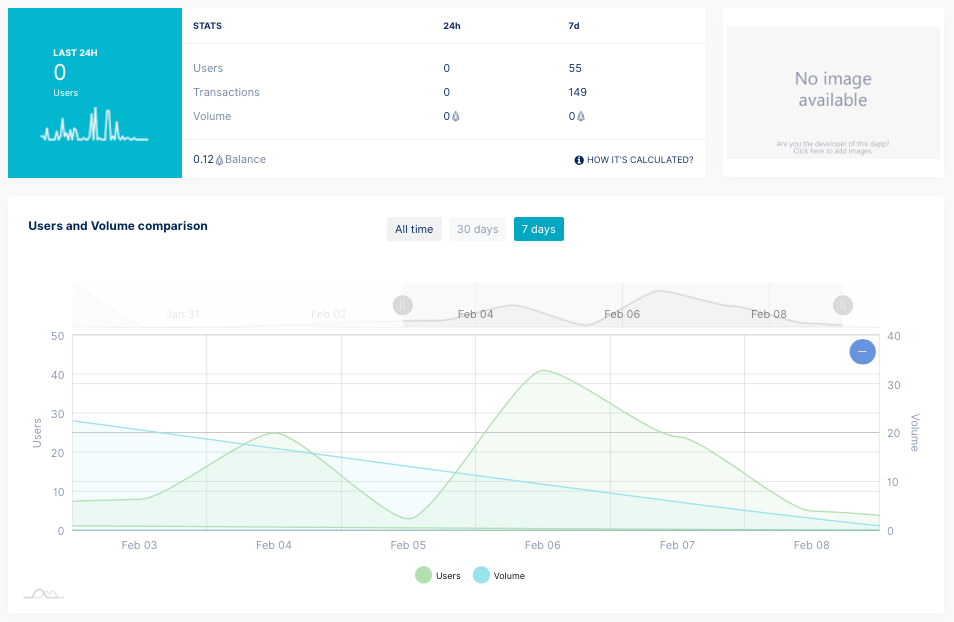Click the white sparkline in Last 24h card
The width and height of the screenshot is (954, 622).
click(94, 125)
